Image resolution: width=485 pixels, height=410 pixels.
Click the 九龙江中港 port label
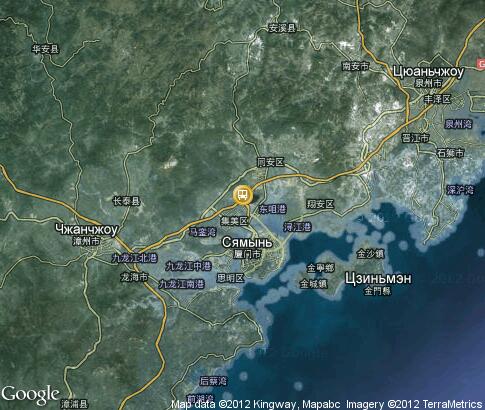(189, 266)
